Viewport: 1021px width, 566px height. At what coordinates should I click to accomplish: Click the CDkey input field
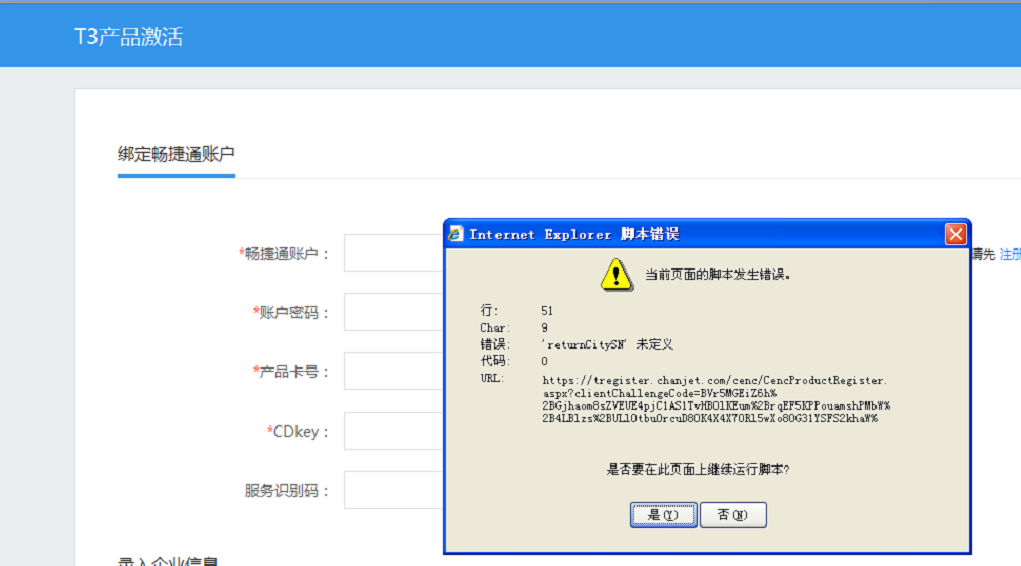click(394, 431)
